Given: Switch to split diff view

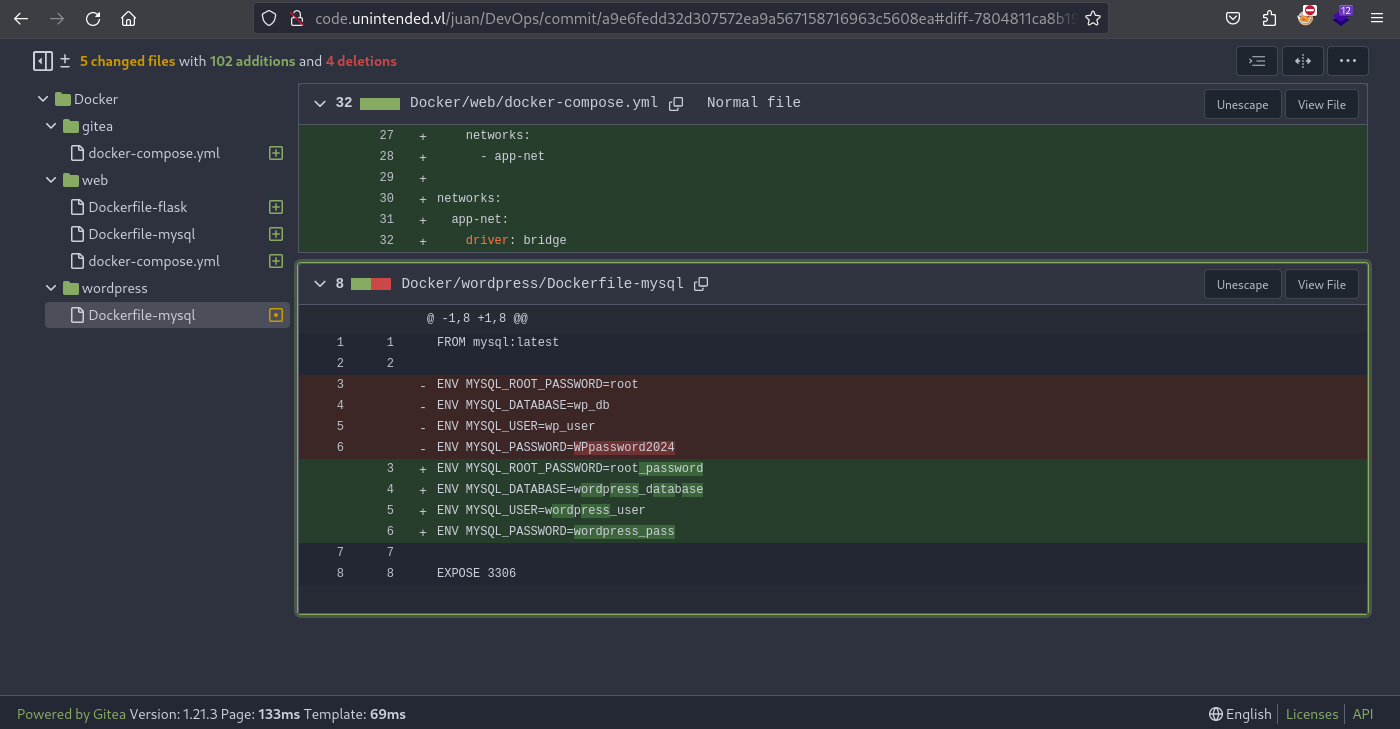Looking at the screenshot, I should point(1302,61).
